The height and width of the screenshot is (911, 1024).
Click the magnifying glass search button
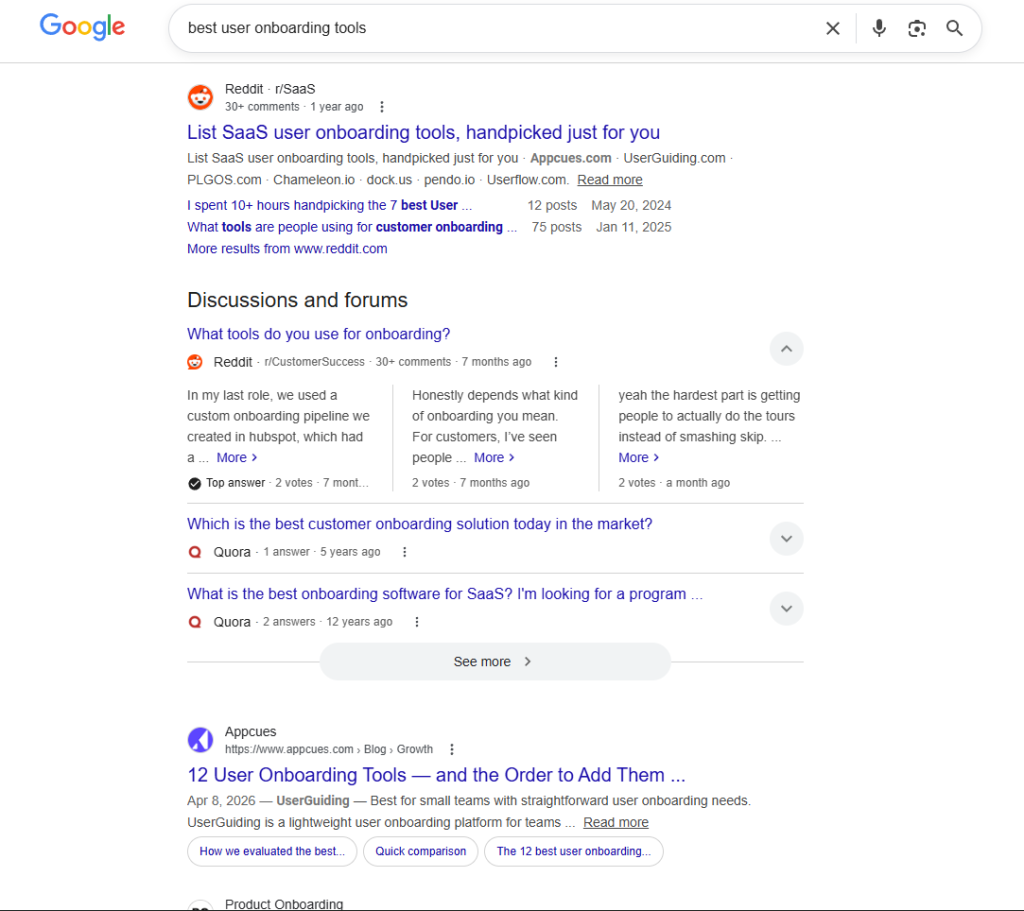coord(954,28)
